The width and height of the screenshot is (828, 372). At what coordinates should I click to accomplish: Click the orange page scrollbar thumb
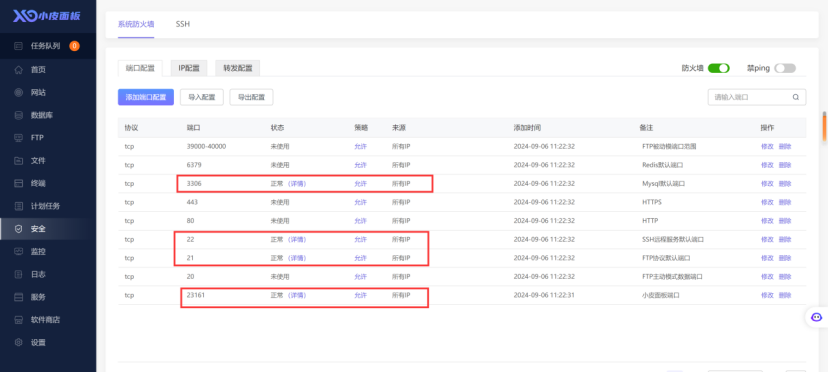coord(824,127)
